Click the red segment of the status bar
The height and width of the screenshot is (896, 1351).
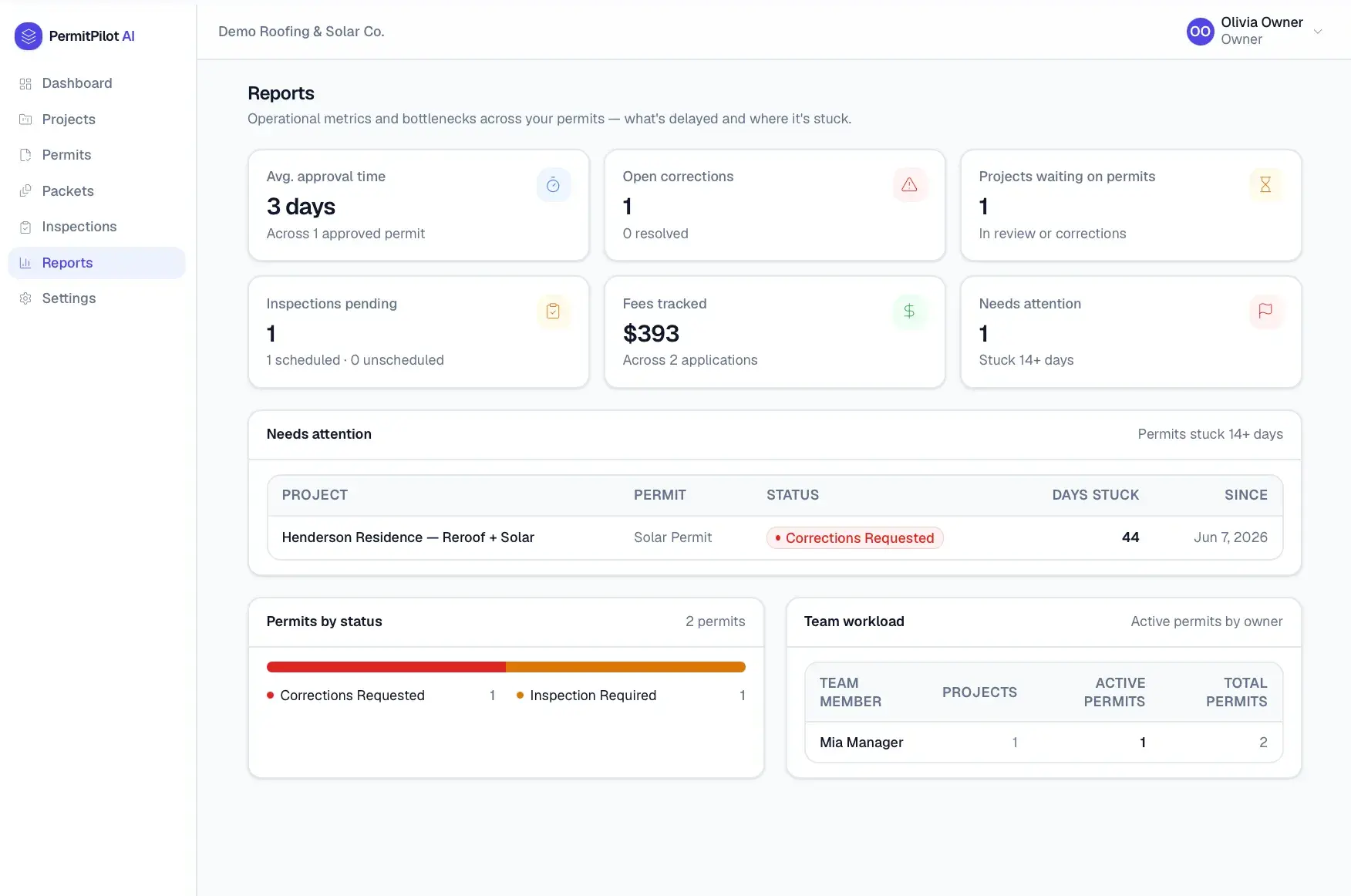point(386,667)
